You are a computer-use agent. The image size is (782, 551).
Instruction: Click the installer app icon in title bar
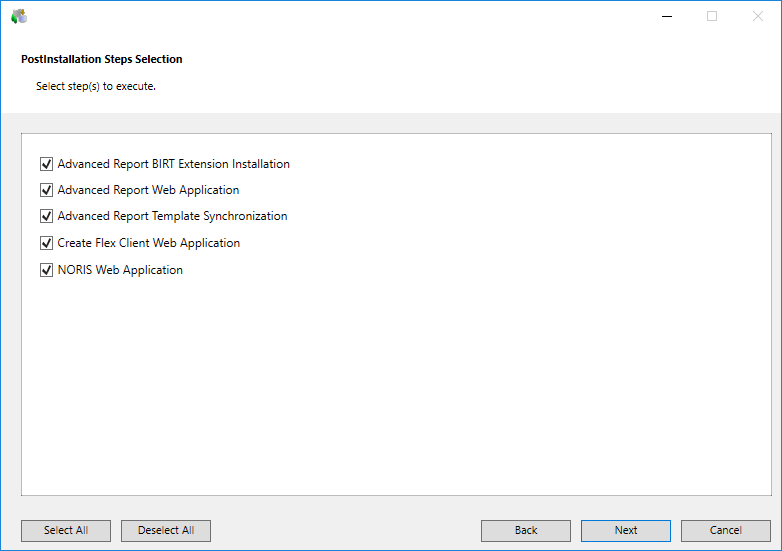pyautogui.click(x=19, y=16)
